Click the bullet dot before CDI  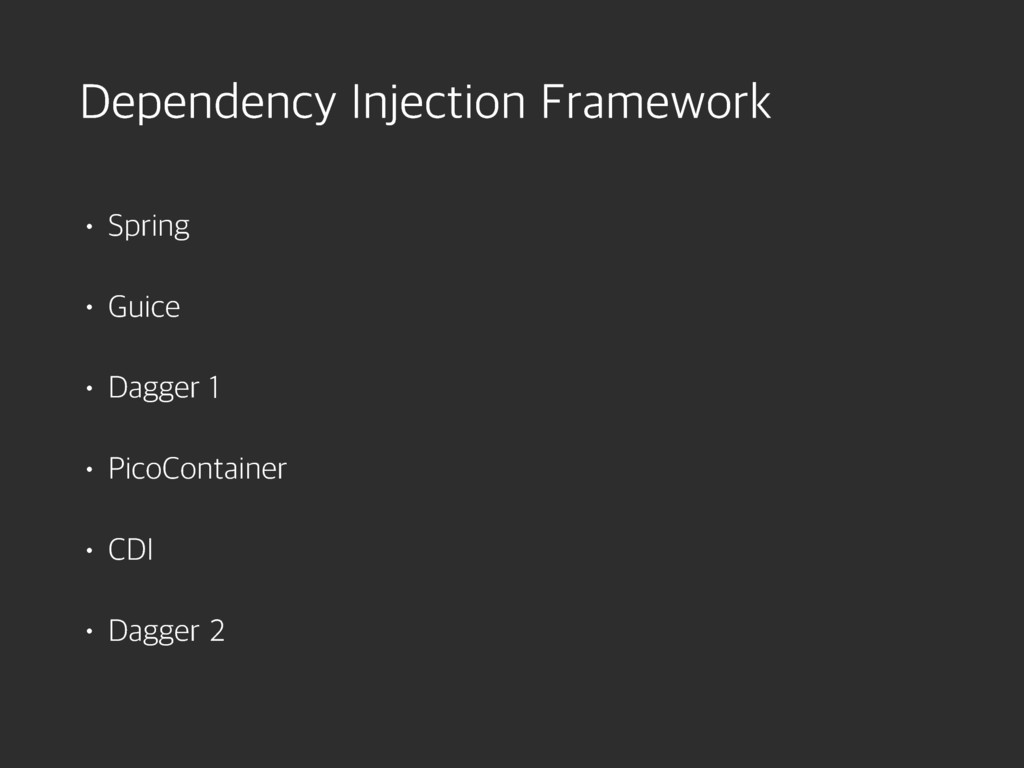[89, 550]
